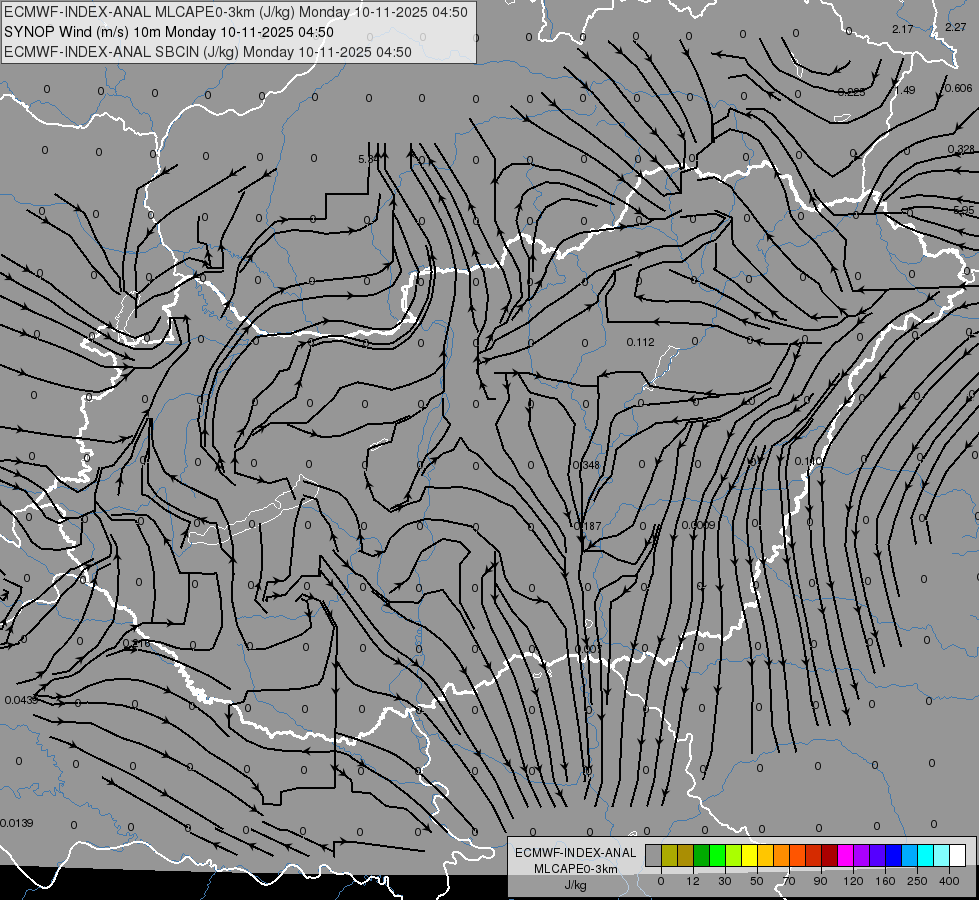Click legend tick value 50
The height and width of the screenshot is (900, 979).
757,881
